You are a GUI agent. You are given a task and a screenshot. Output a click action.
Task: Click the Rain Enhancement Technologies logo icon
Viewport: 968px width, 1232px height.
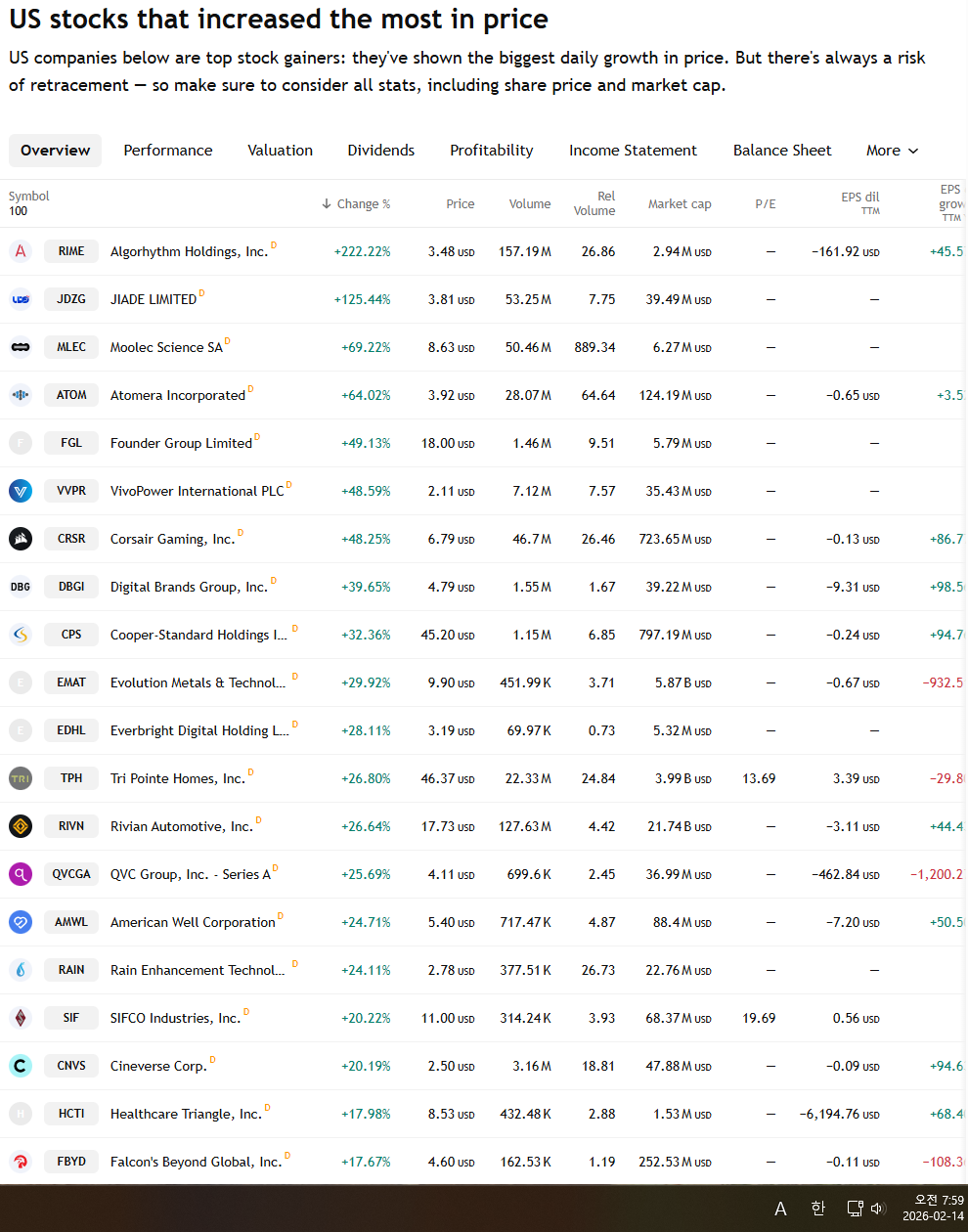(21, 970)
